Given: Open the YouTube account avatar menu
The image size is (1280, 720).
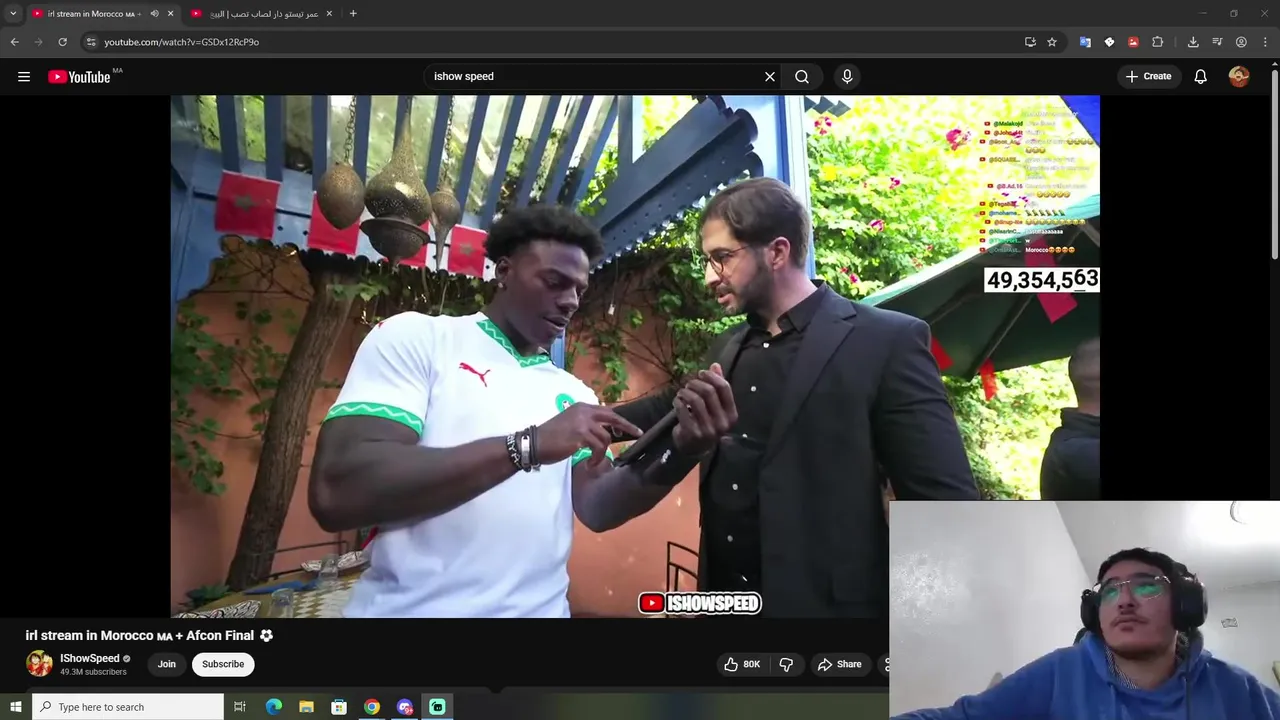Looking at the screenshot, I should 1239,76.
